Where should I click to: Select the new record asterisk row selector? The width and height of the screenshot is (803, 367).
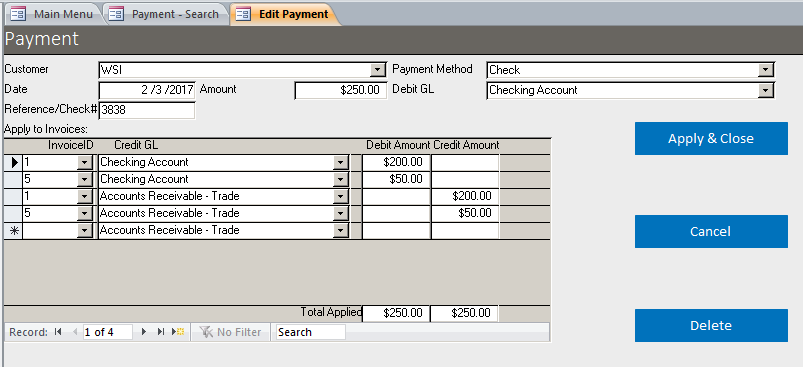pyautogui.click(x=14, y=231)
